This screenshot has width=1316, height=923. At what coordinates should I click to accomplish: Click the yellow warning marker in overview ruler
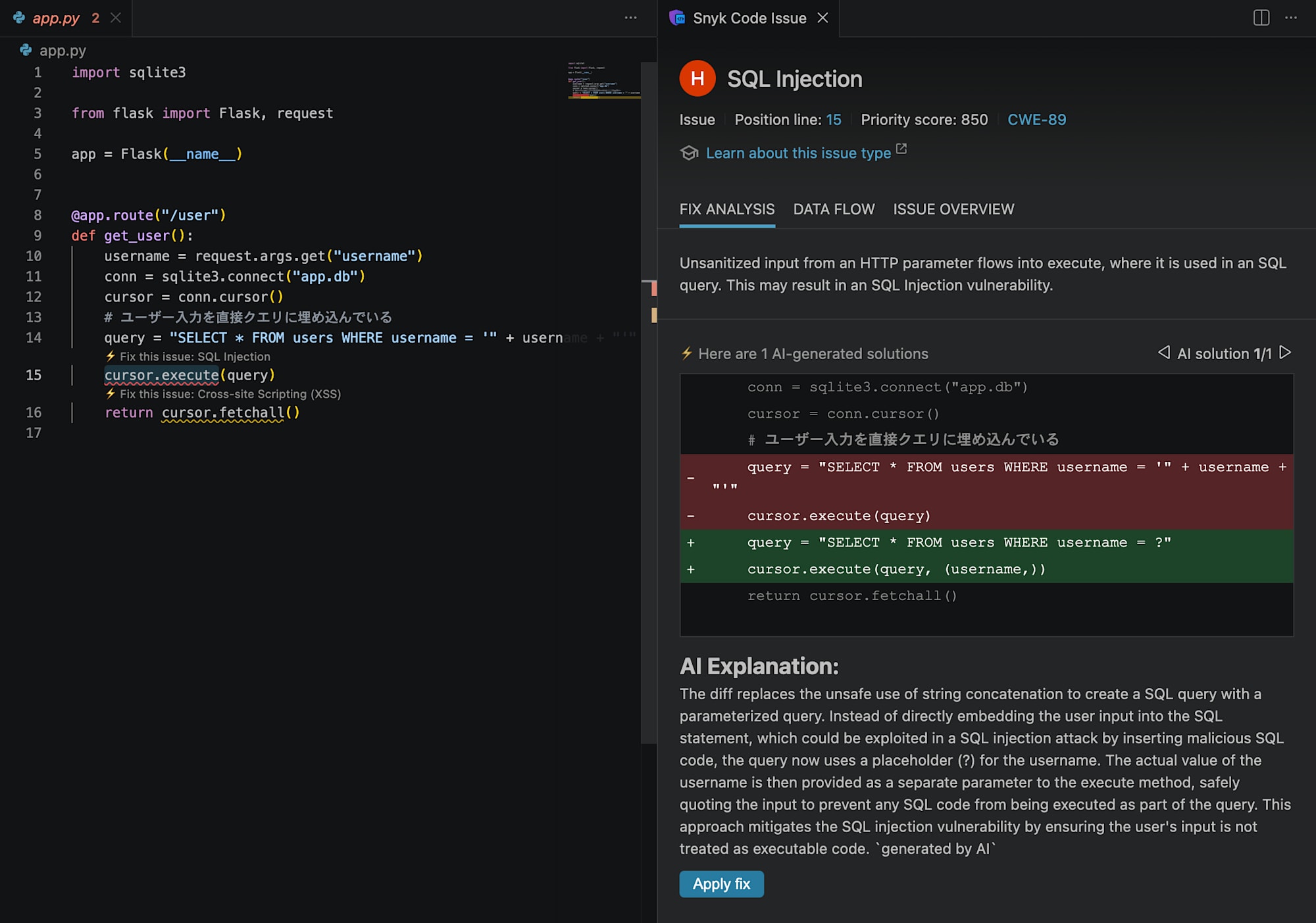tap(653, 315)
